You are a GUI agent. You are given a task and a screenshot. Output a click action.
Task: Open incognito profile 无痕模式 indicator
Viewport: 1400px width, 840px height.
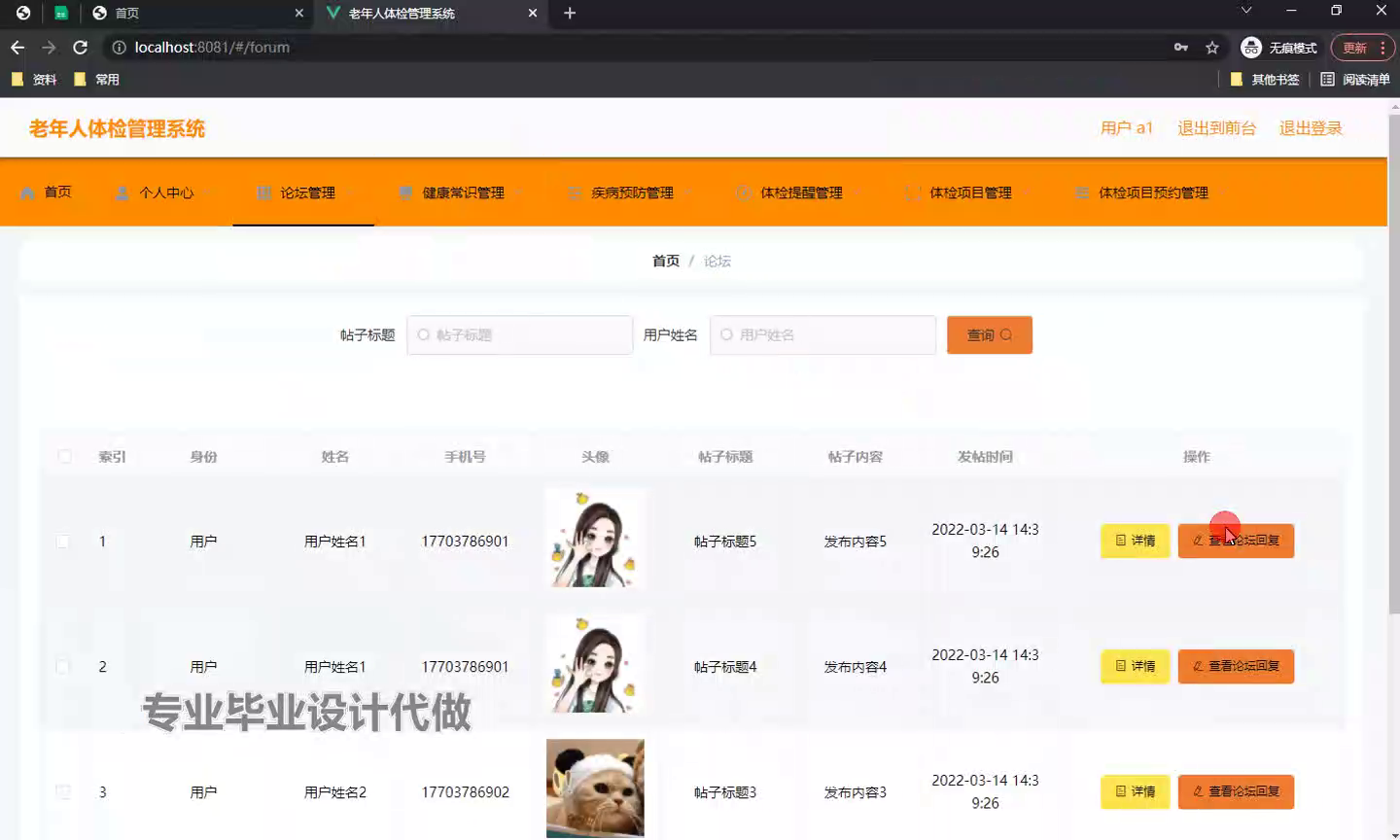(x=1278, y=47)
